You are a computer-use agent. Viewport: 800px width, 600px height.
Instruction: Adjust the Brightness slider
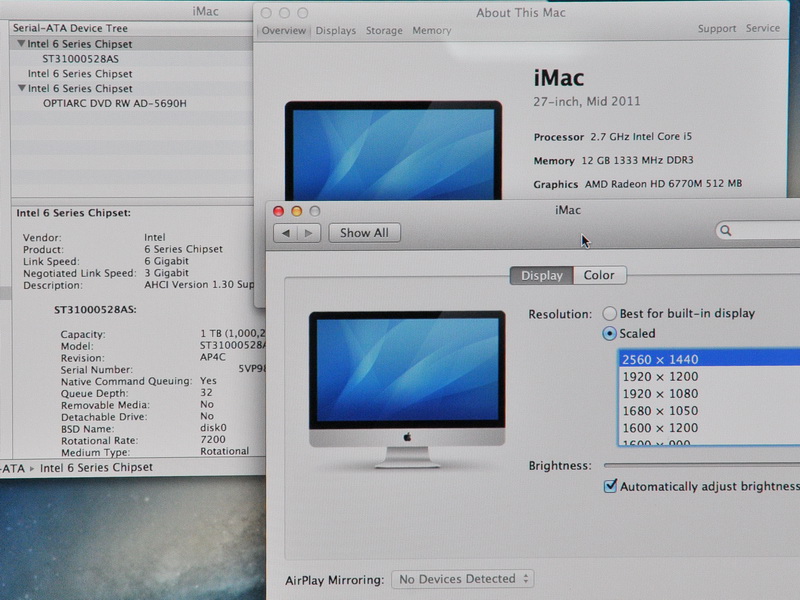702,465
